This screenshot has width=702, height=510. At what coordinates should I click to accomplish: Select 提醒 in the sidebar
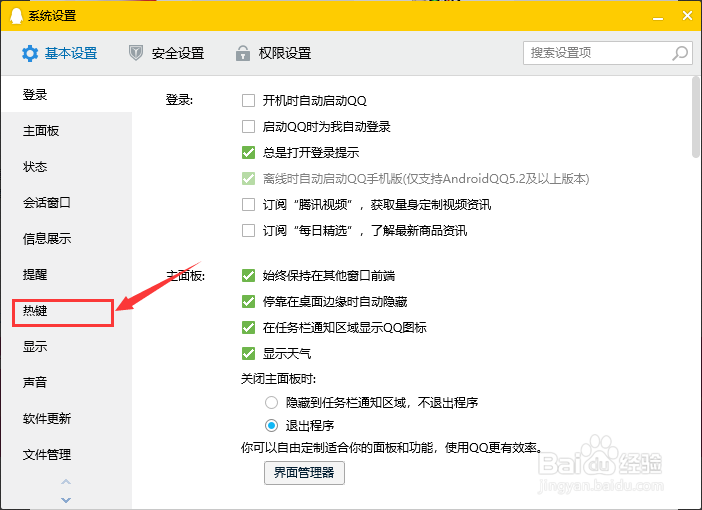coord(66,274)
